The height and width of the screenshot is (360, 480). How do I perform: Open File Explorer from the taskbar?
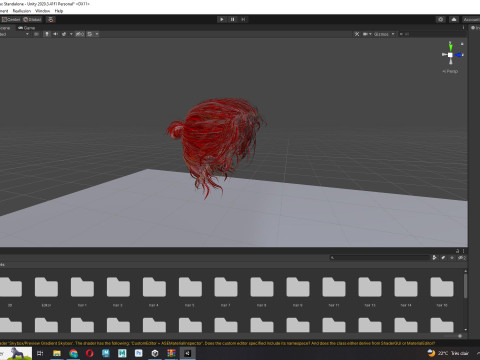click(x=57, y=353)
